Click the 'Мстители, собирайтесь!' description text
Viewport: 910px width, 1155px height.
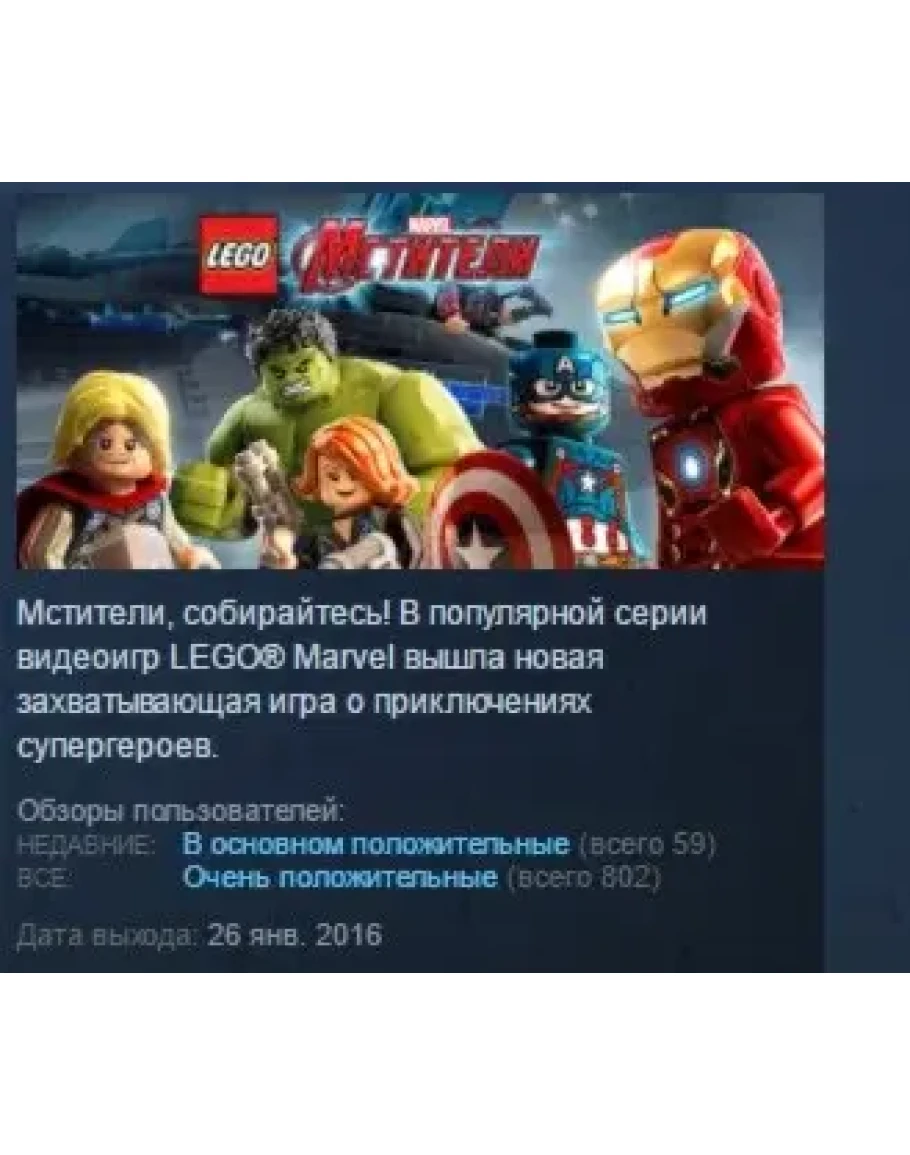click(204, 614)
